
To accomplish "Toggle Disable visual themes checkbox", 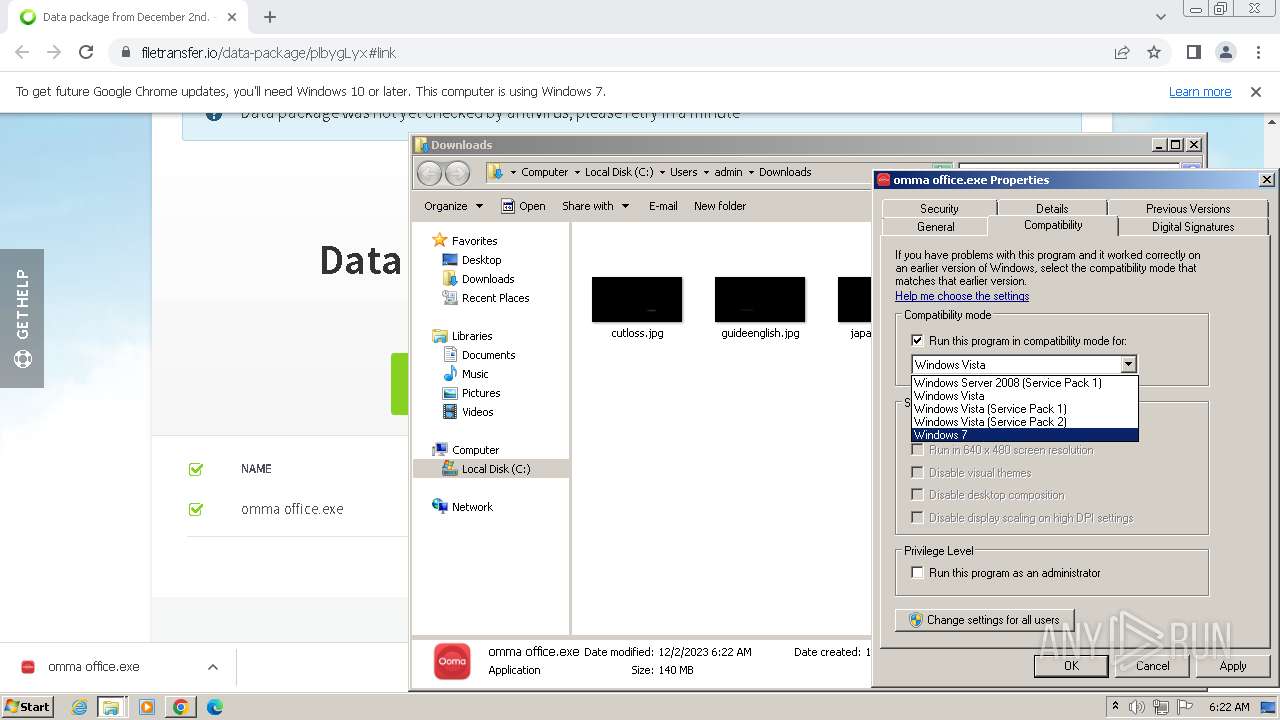I will click(x=917, y=473).
